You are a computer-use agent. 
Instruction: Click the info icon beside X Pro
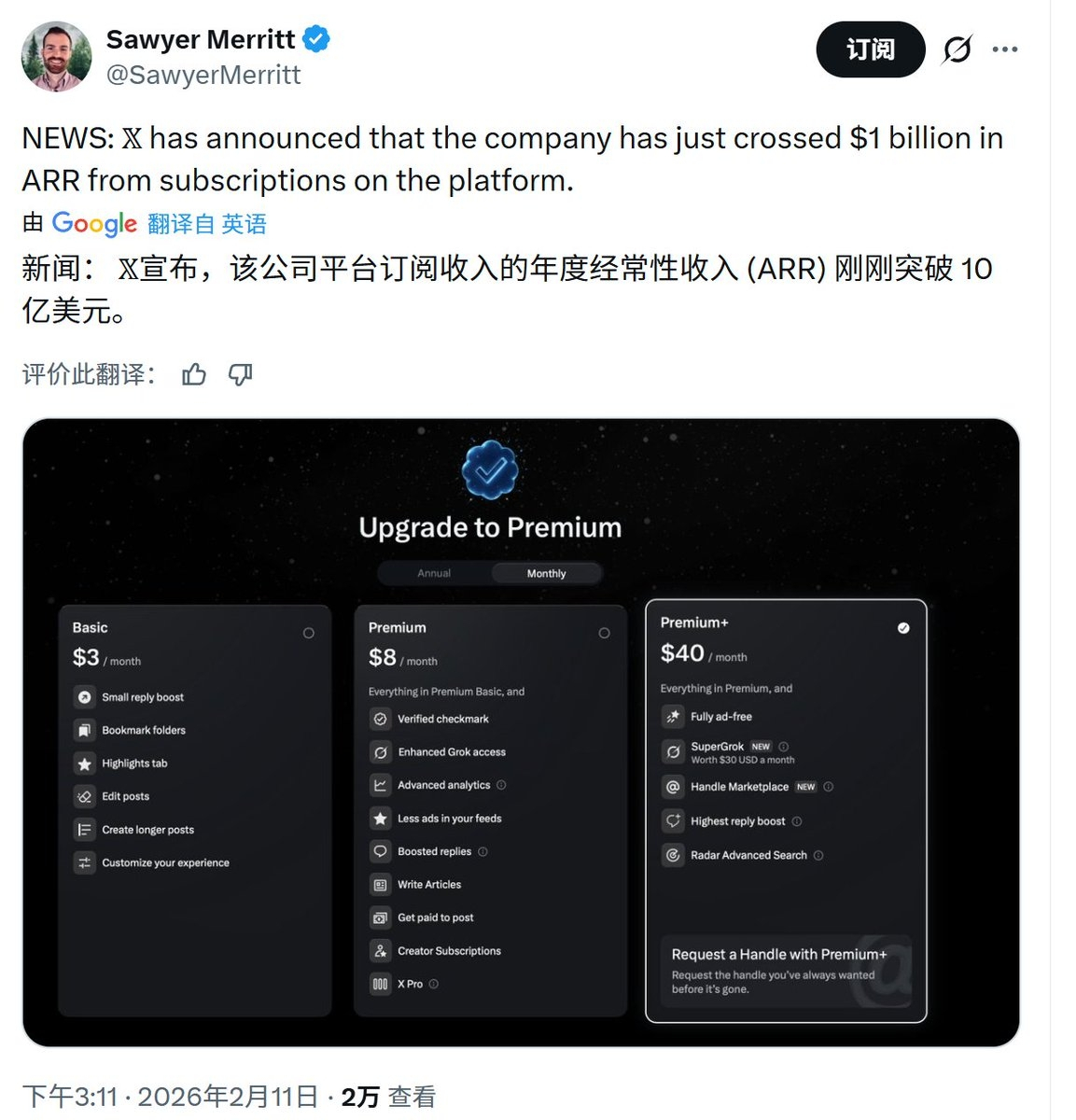tap(433, 984)
